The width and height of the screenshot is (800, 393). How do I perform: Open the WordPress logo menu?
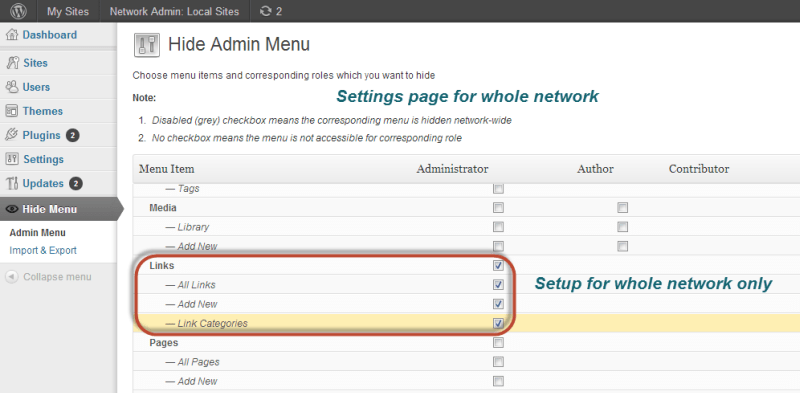pyautogui.click(x=19, y=11)
